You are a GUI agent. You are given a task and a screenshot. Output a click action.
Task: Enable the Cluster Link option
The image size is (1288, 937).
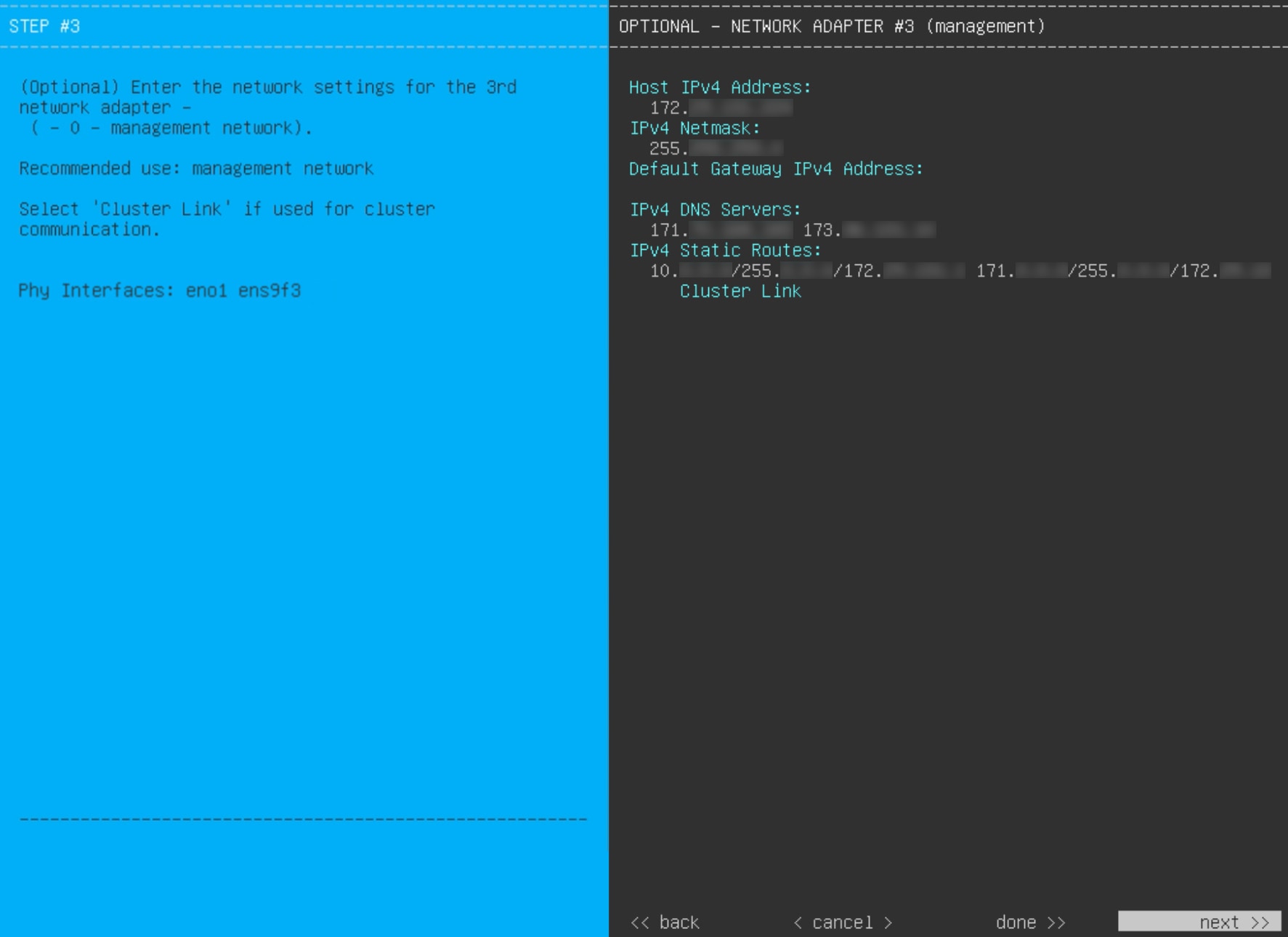(x=740, y=291)
